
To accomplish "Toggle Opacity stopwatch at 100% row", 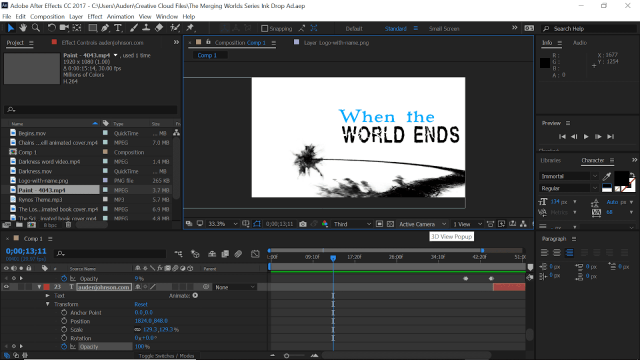I will 64,347.
